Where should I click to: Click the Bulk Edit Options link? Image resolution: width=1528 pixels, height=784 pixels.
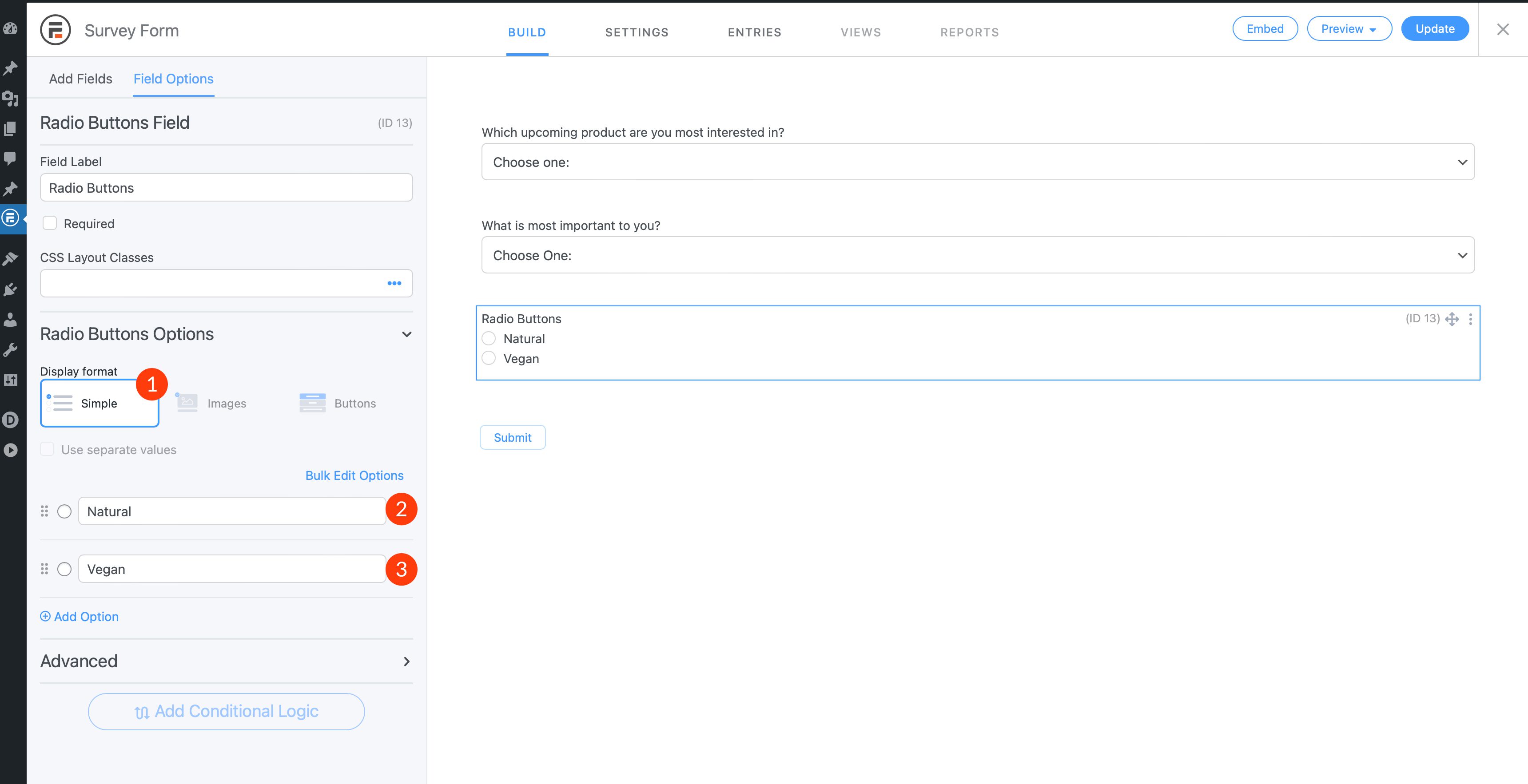tap(354, 475)
